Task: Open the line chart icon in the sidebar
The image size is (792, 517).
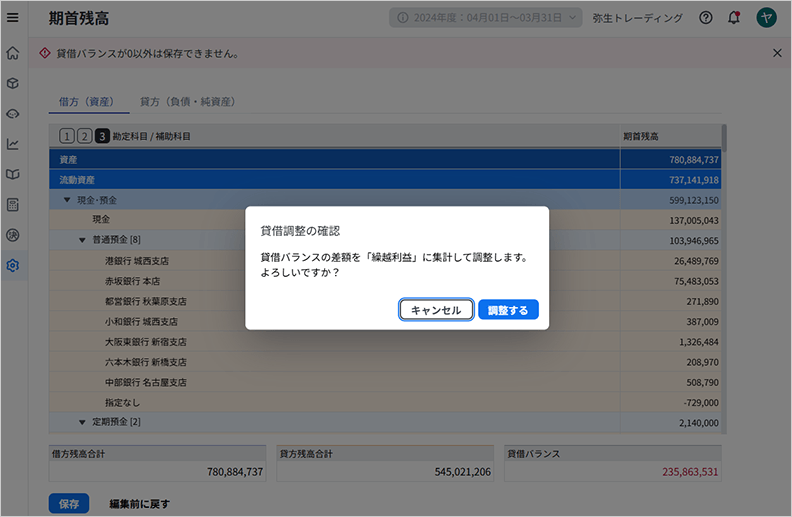Action: [x=13, y=144]
